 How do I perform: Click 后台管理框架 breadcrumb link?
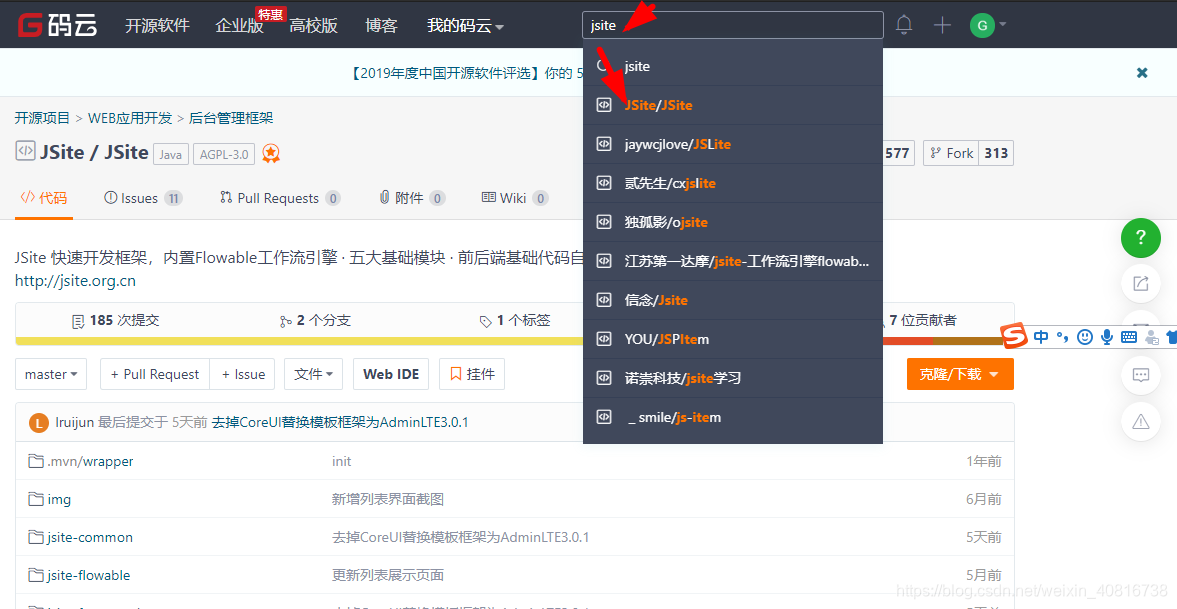(x=231, y=118)
